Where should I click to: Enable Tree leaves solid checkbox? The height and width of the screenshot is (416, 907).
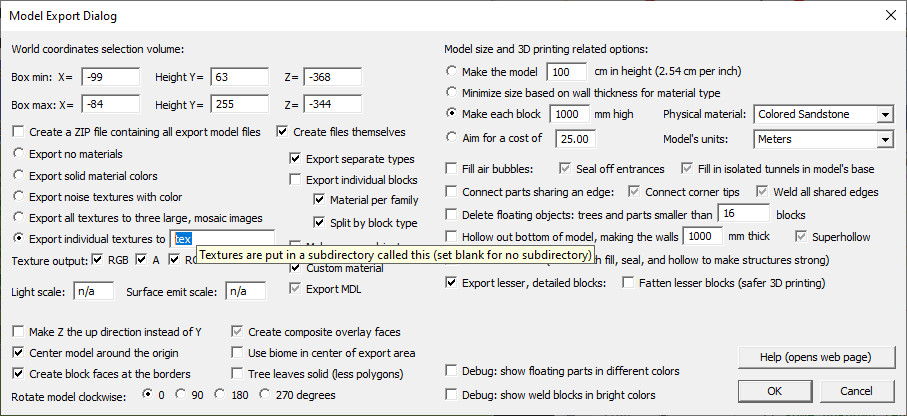237,374
